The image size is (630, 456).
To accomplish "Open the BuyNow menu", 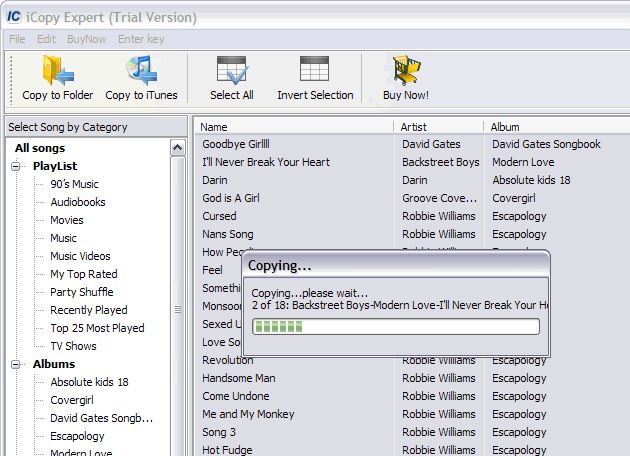I will pos(86,39).
